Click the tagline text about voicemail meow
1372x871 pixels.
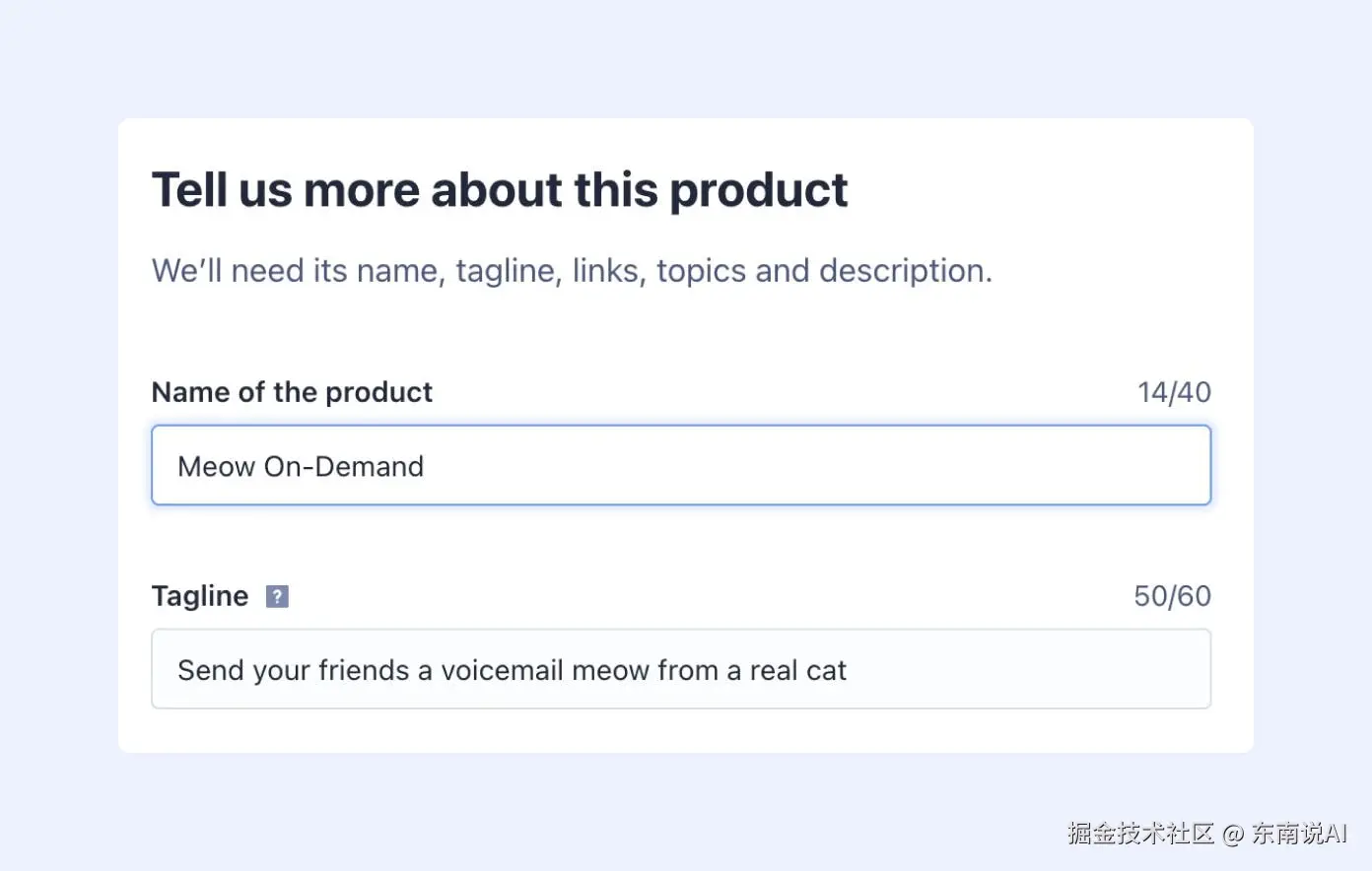(x=511, y=669)
